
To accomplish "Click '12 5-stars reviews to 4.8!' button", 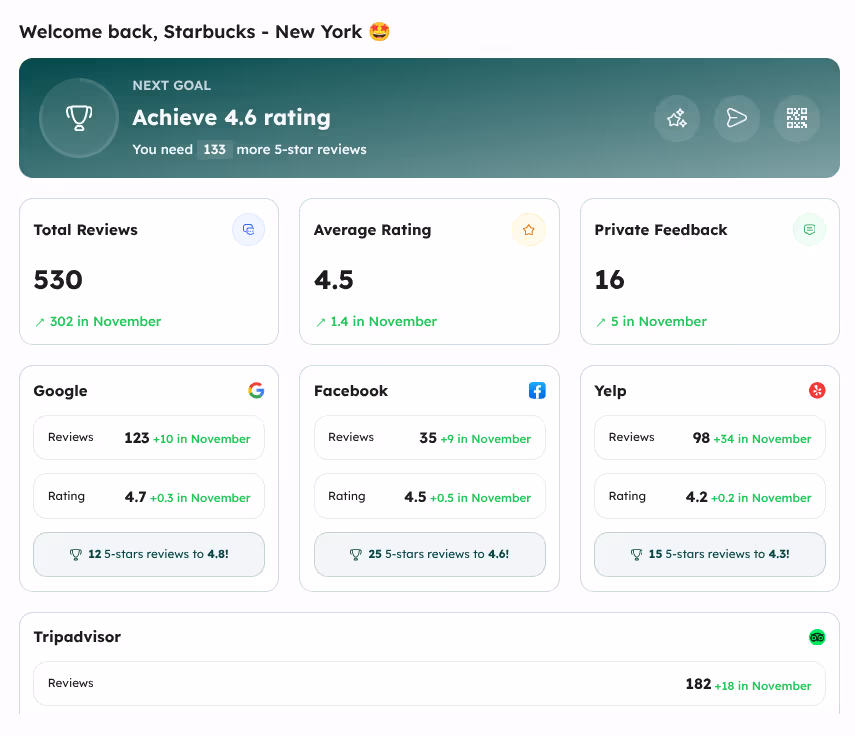I will (x=149, y=554).
